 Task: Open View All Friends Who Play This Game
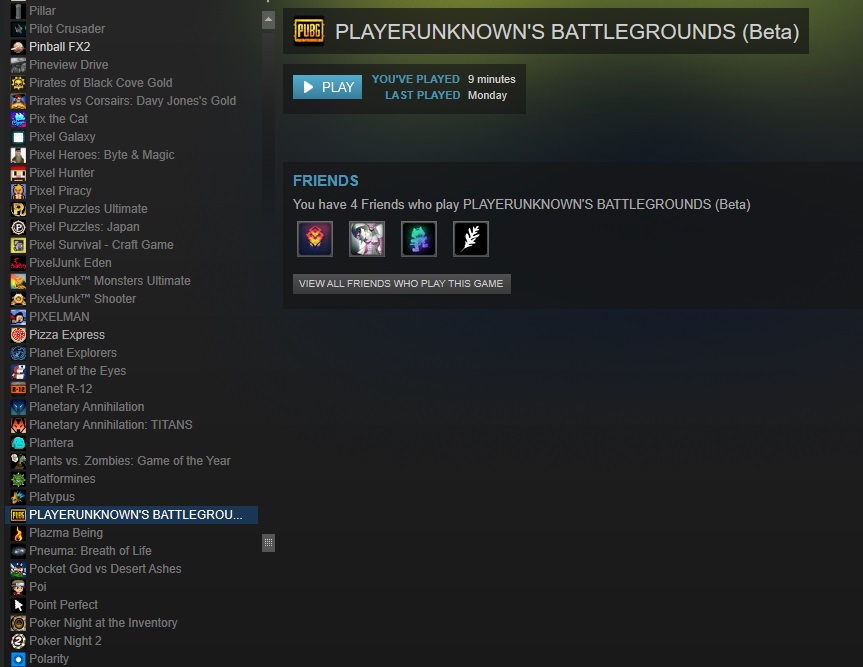(x=402, y=283)
